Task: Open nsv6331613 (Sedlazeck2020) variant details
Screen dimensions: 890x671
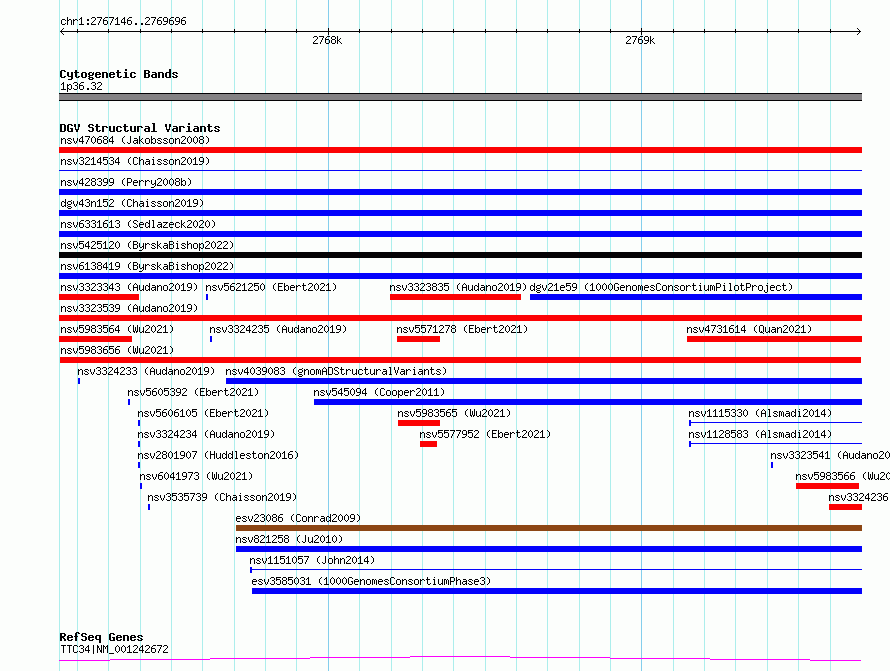Action: [x=138, y=224]
